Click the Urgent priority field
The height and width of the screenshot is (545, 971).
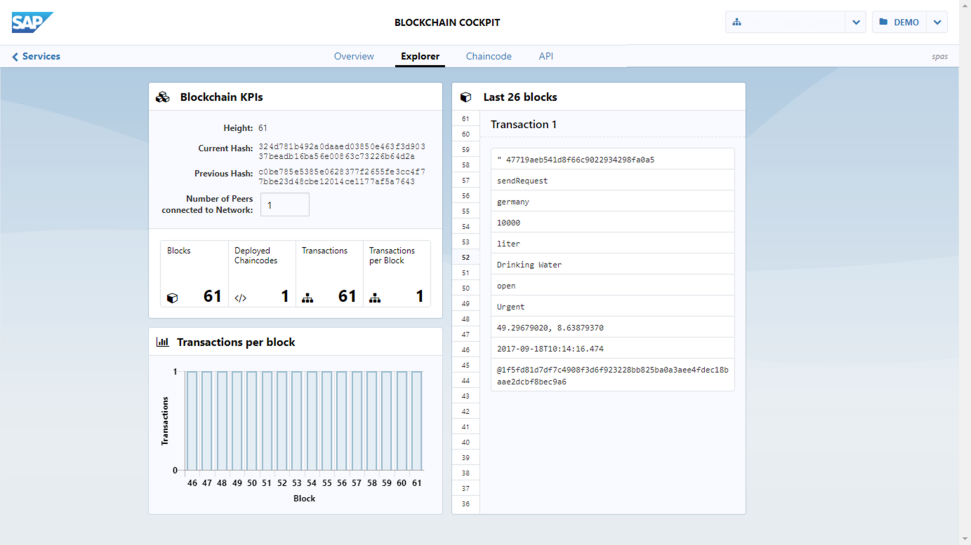(x=612, y=307)
